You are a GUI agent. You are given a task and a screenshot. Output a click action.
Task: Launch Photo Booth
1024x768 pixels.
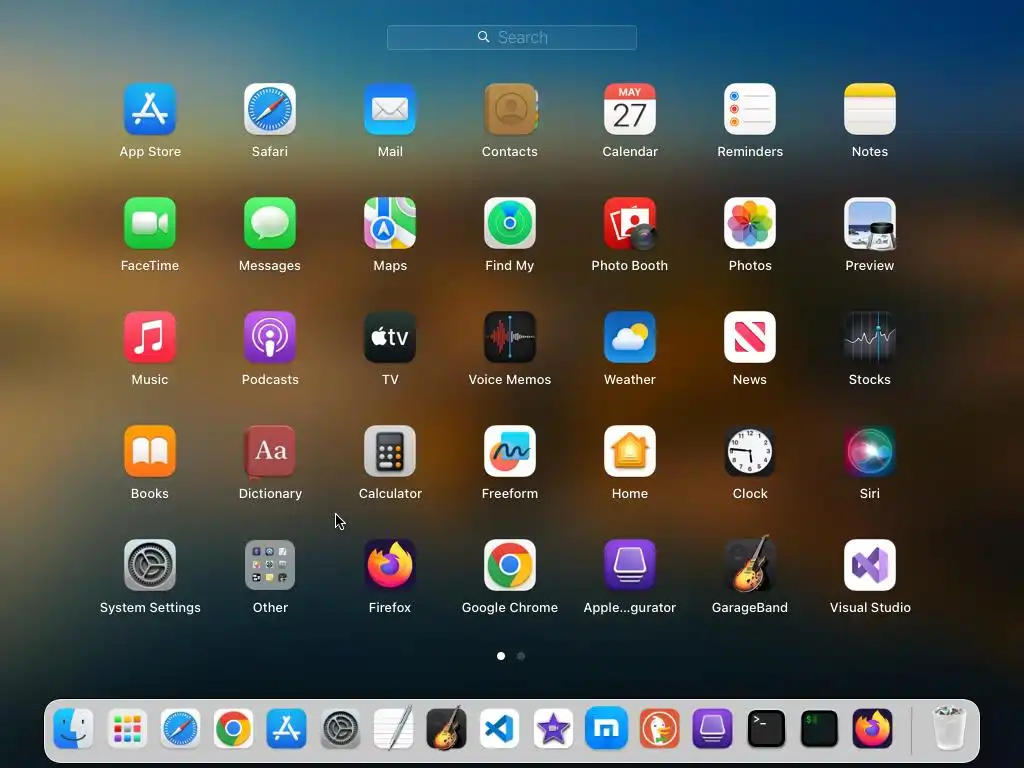pos(630,223)
